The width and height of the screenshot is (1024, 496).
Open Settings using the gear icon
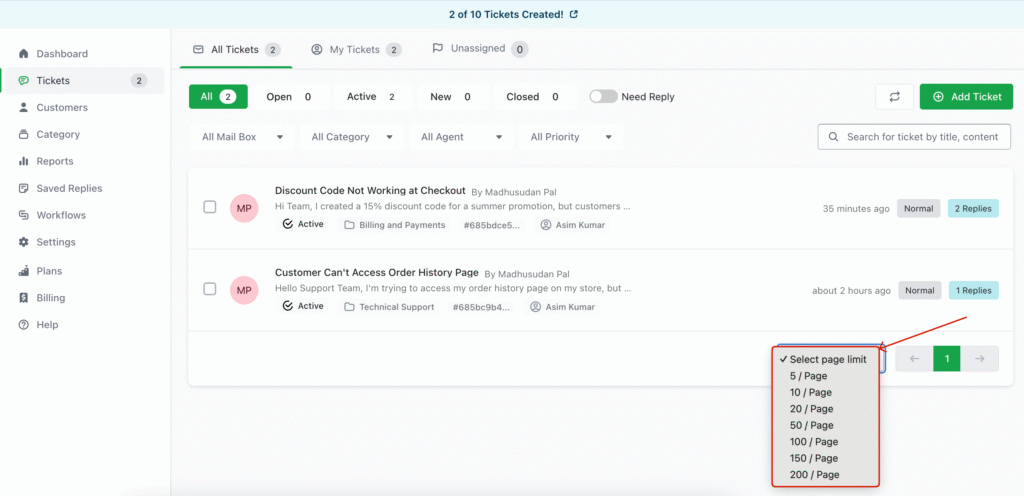[x=23, y=242]
